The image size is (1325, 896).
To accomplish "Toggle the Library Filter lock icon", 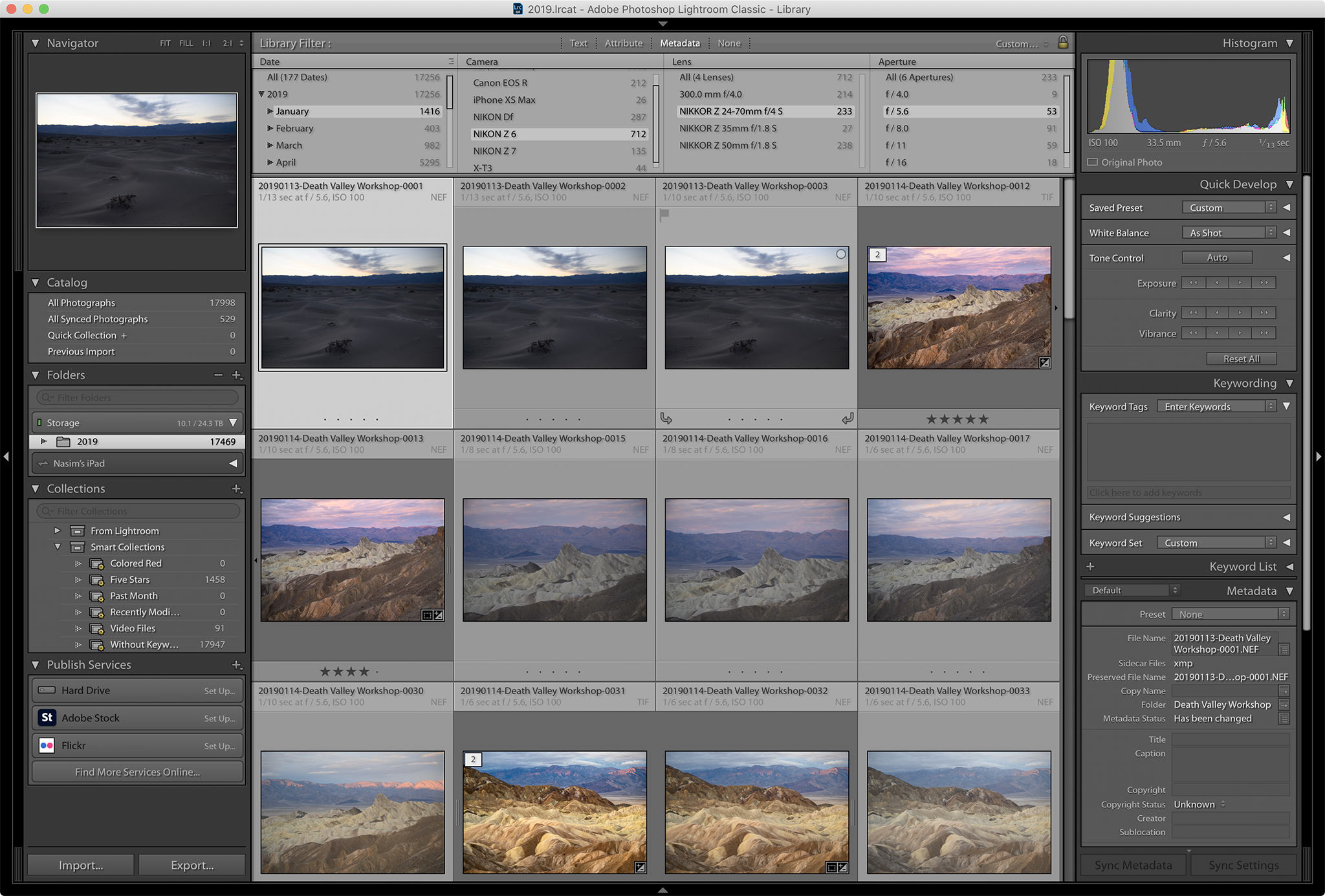I will 1062,43.
